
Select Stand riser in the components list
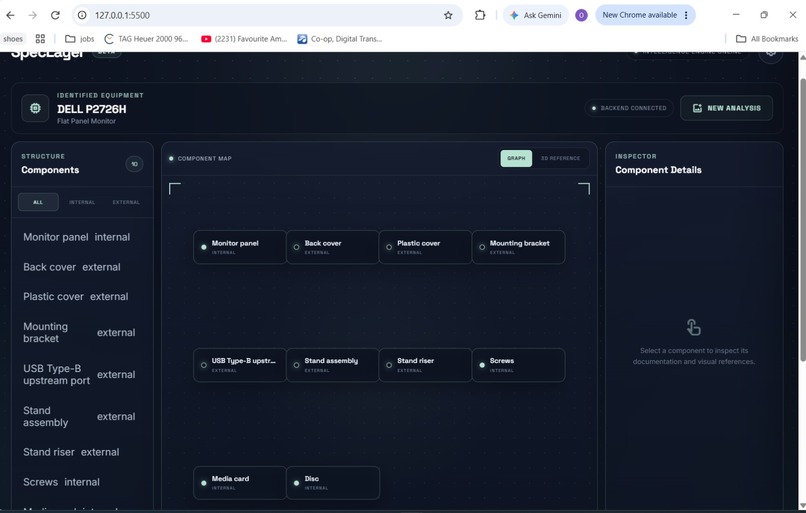(82, 452)
